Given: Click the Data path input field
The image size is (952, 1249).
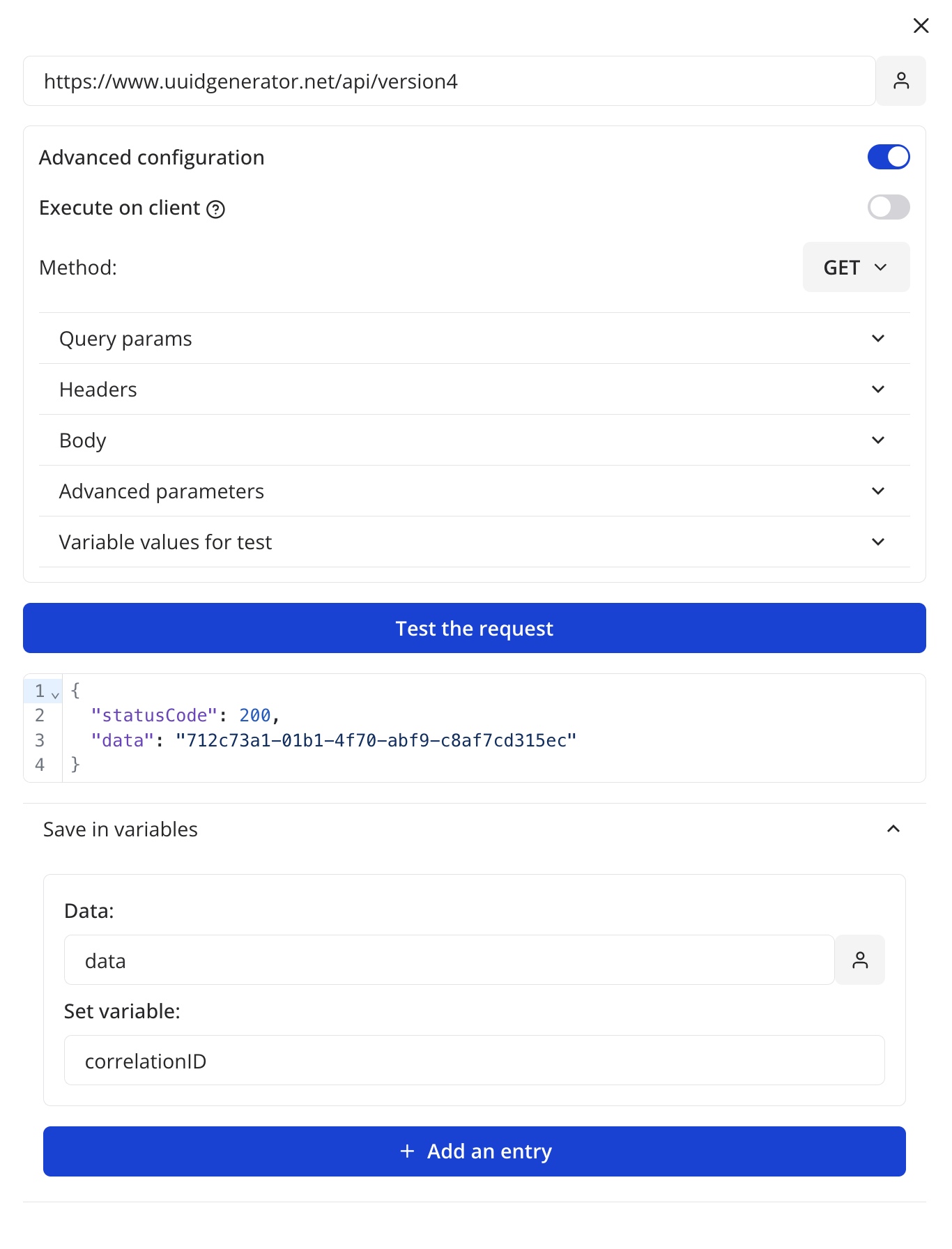Looking at the screenshot, I should click(449, 960).
